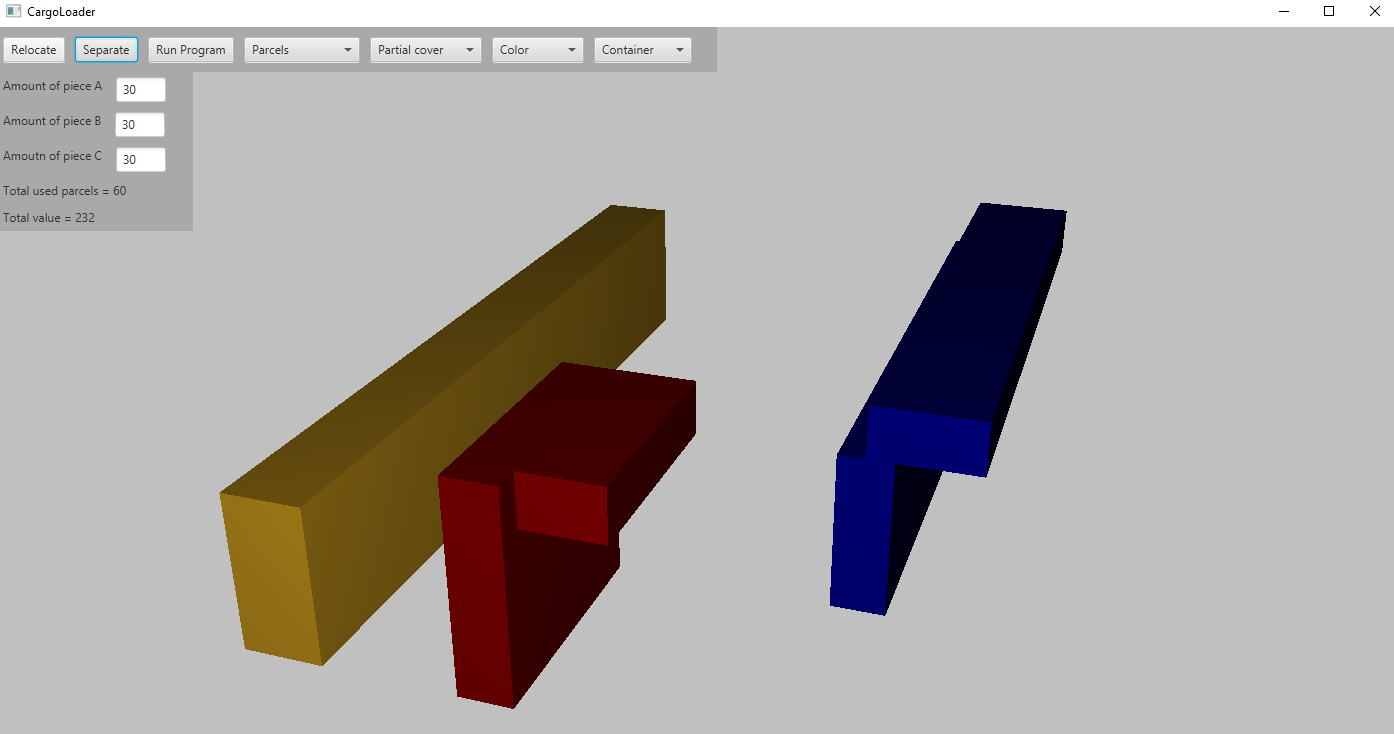1394x734 pixels.
Task: Click the Amoutn of piece C field
Action: click(x=140, y=159)
